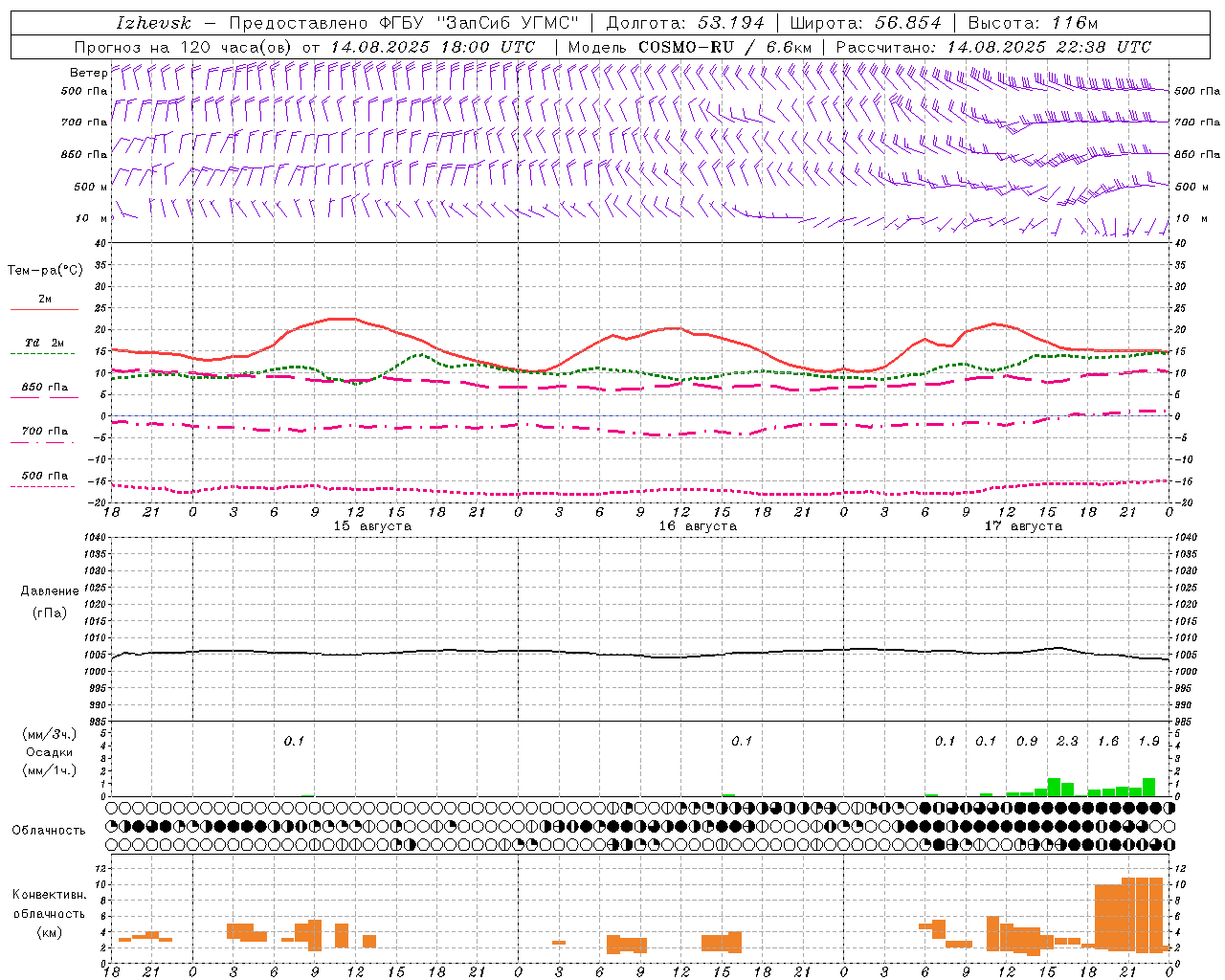Viewport: 1225px width, 980px height.
Task: Click the 'Td 2м' dew point legend entry
Action: [45, 343]
